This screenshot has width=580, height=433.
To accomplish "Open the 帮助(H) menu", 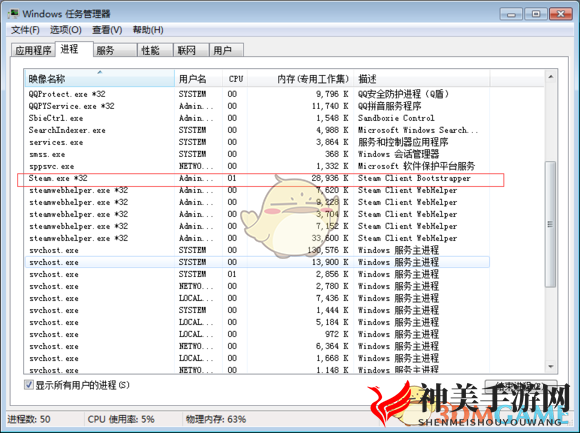I will click(x=148, y=30).
